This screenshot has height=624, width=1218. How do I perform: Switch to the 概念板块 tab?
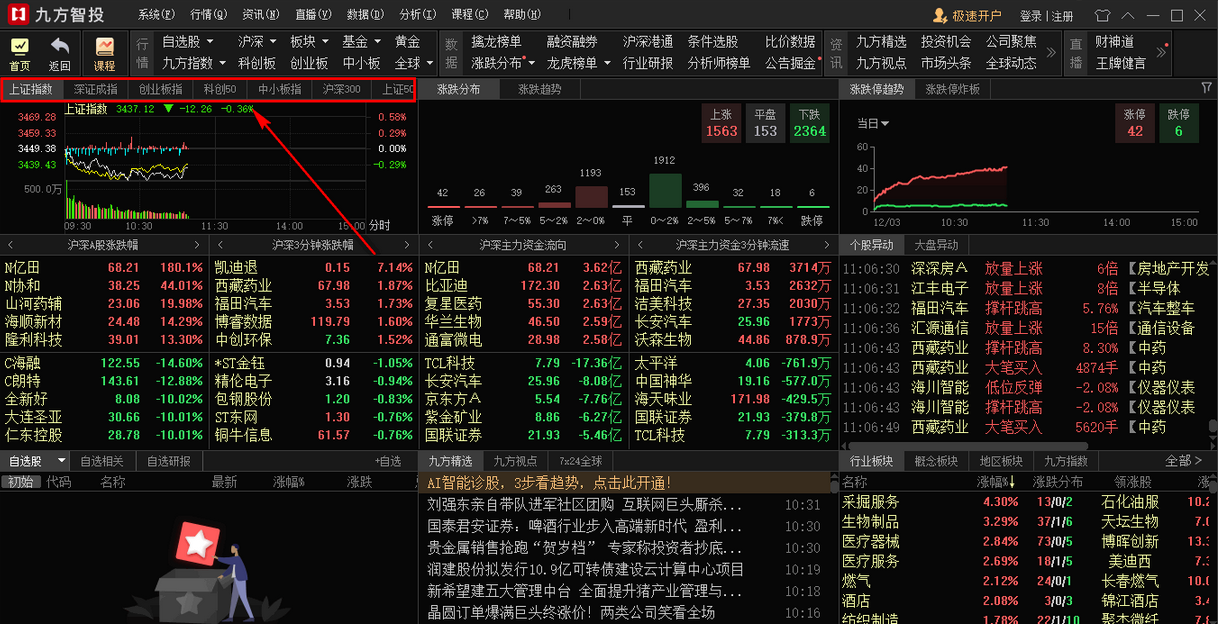click(x=936, y=461)
